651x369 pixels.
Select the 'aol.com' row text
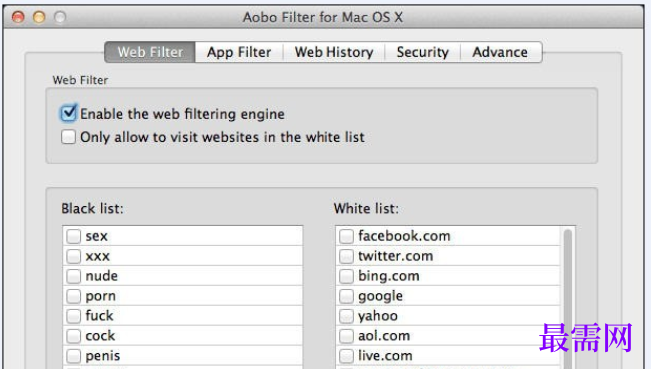pyautogui.click(x=384, y=335)
